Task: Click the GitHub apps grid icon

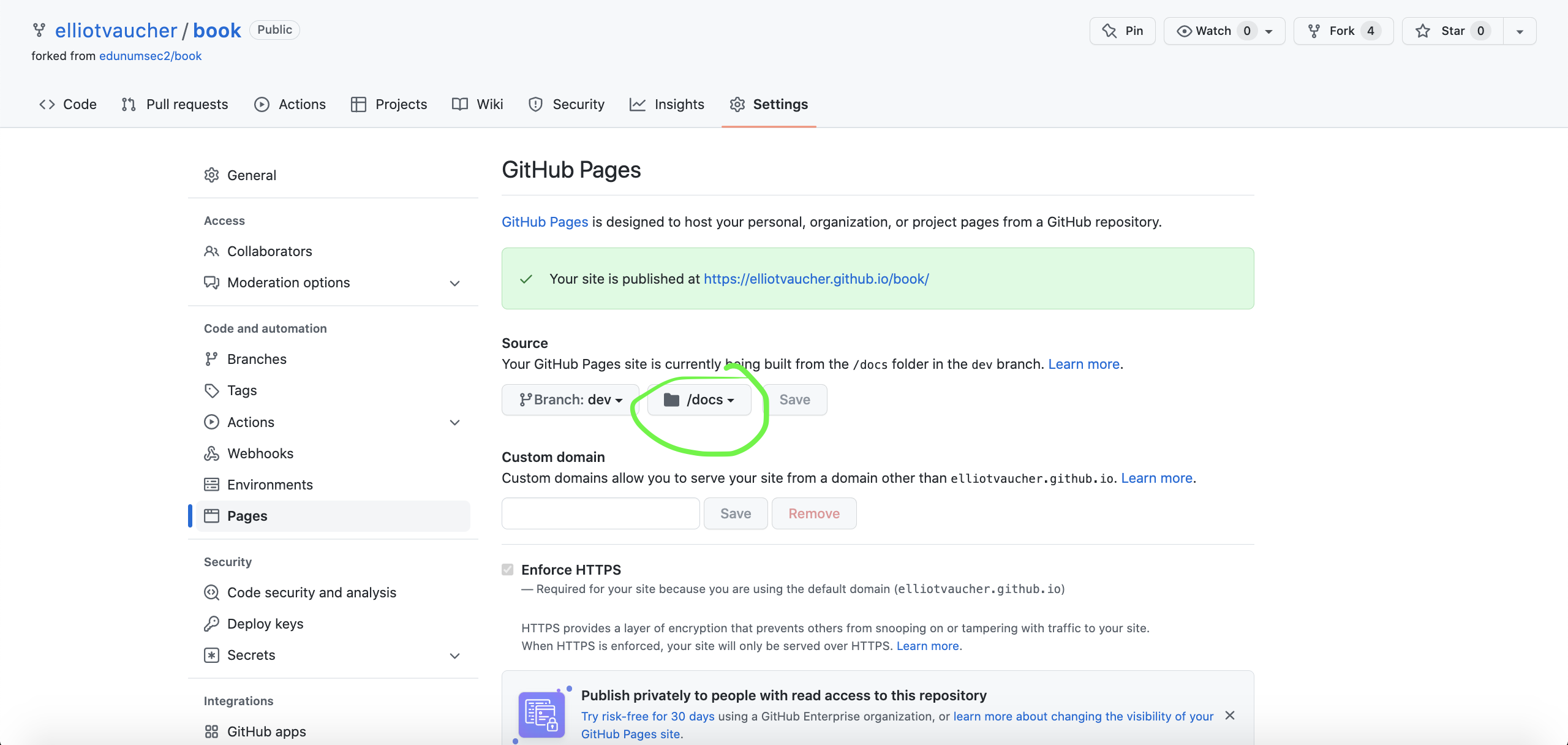Action: coord(212,732)
